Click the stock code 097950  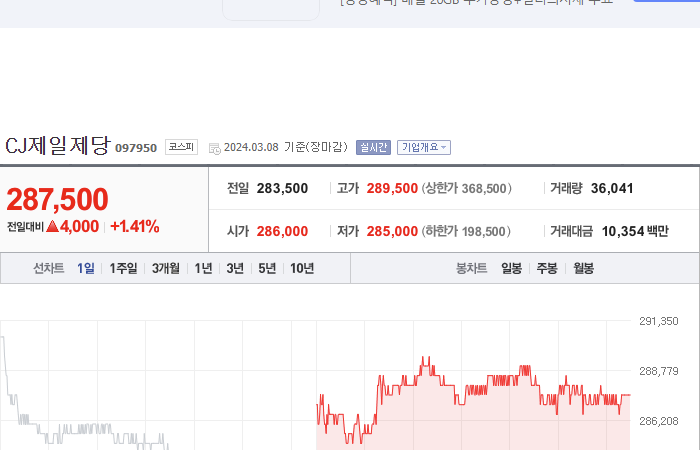136,148
